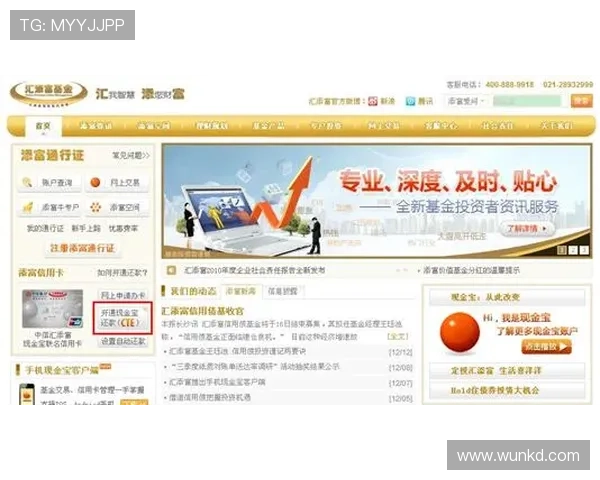Click the small announcement icon beside 汇添富2010年度 headline
Screen dimensions: 600x480
(171, 270)
